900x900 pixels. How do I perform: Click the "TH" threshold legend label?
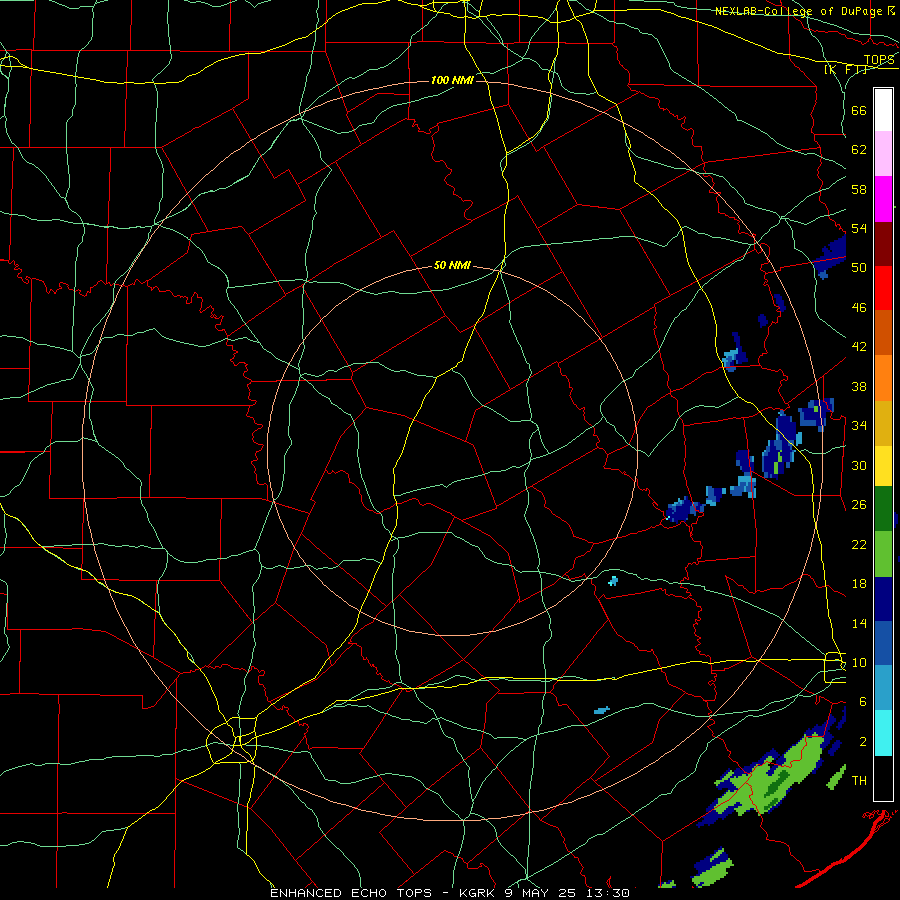pos(859,781)
